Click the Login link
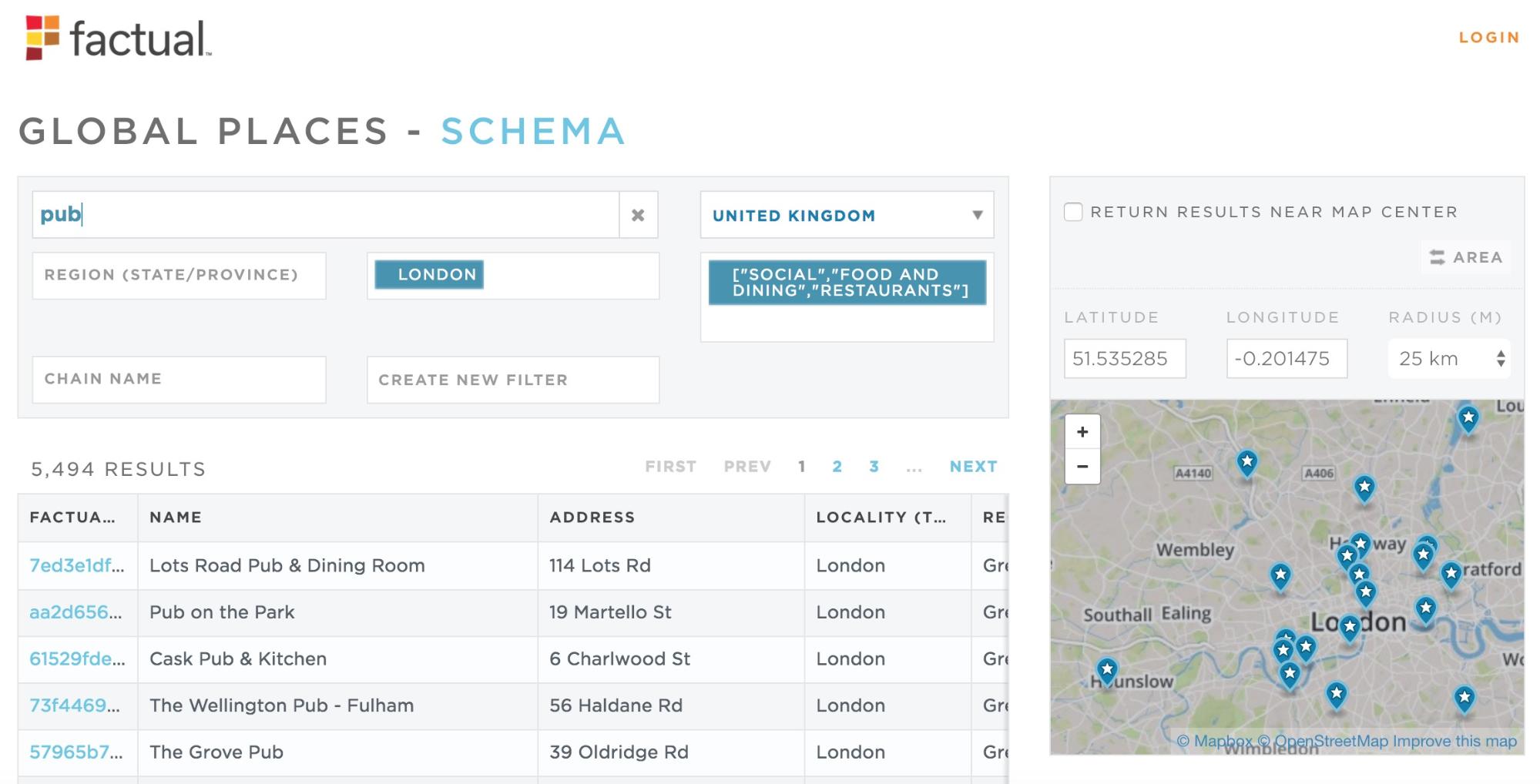This screenshot has width=1540, height=784. click(x=1488, y=37)
